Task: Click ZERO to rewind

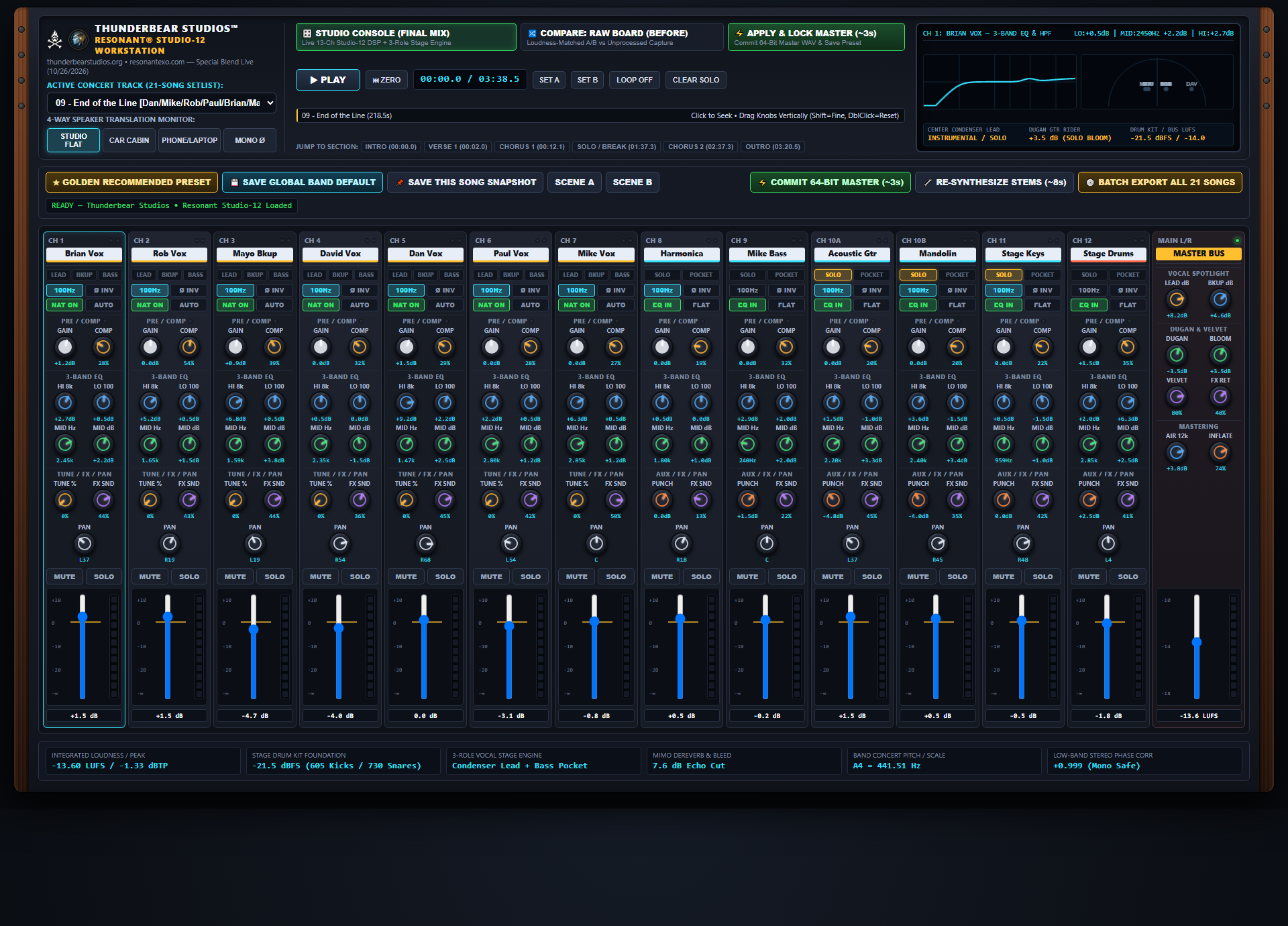Action: point(386,80)
